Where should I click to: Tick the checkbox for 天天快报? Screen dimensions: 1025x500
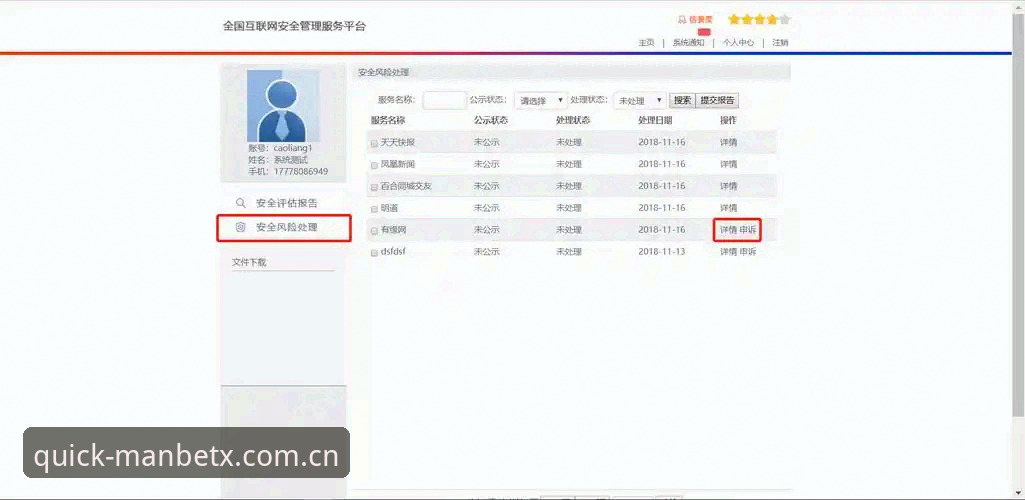(x=374, y=143)
